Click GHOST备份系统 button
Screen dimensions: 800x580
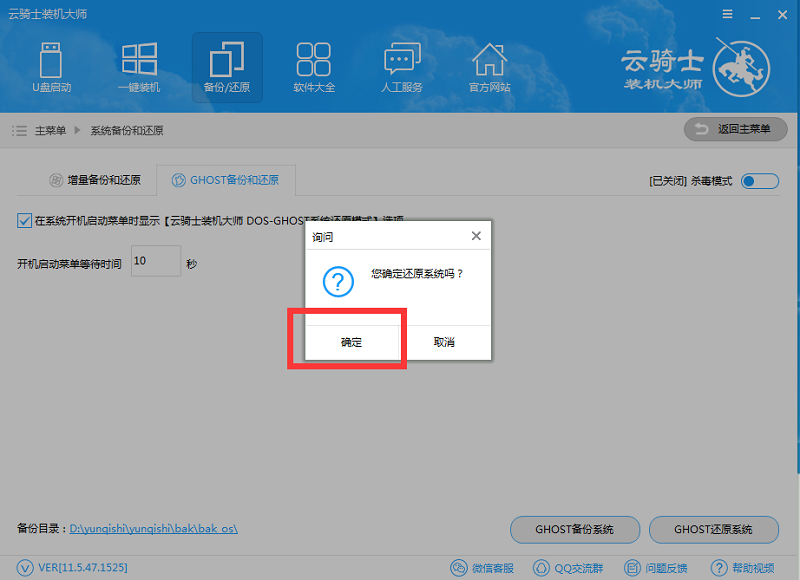tap(574, 529)
